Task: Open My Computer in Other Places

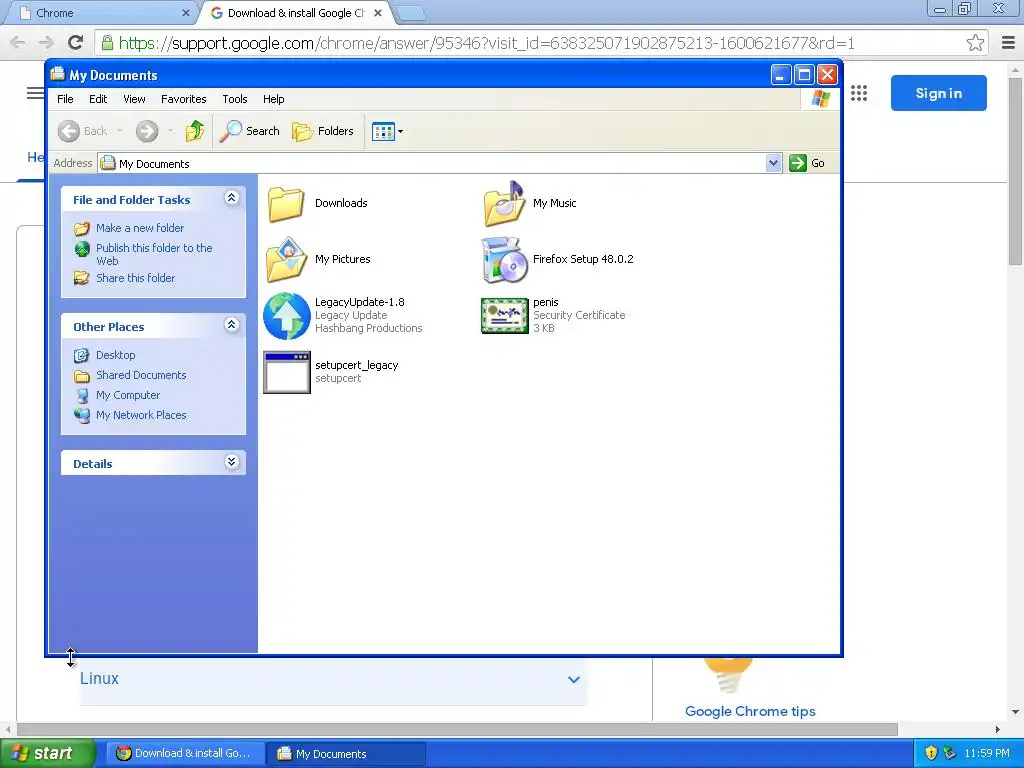Action: [x=128, y=395]
